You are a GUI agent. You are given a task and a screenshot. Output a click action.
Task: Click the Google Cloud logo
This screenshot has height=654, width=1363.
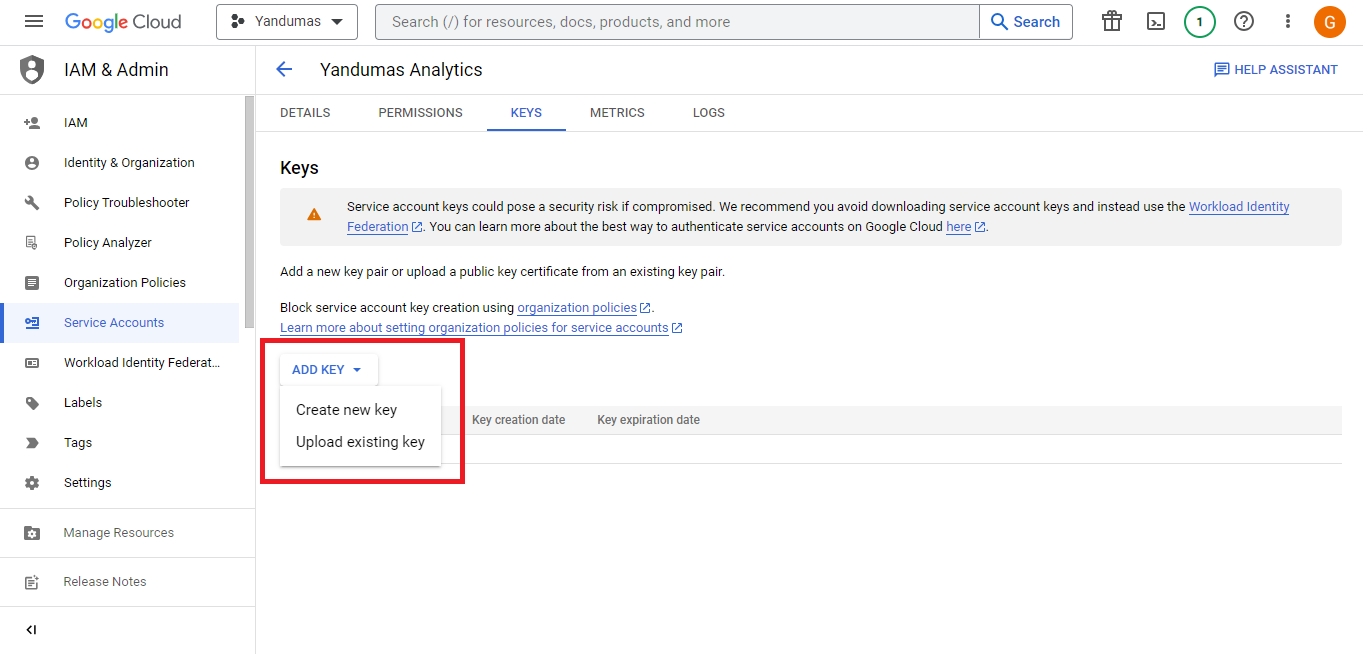click(x=123, y=22)
